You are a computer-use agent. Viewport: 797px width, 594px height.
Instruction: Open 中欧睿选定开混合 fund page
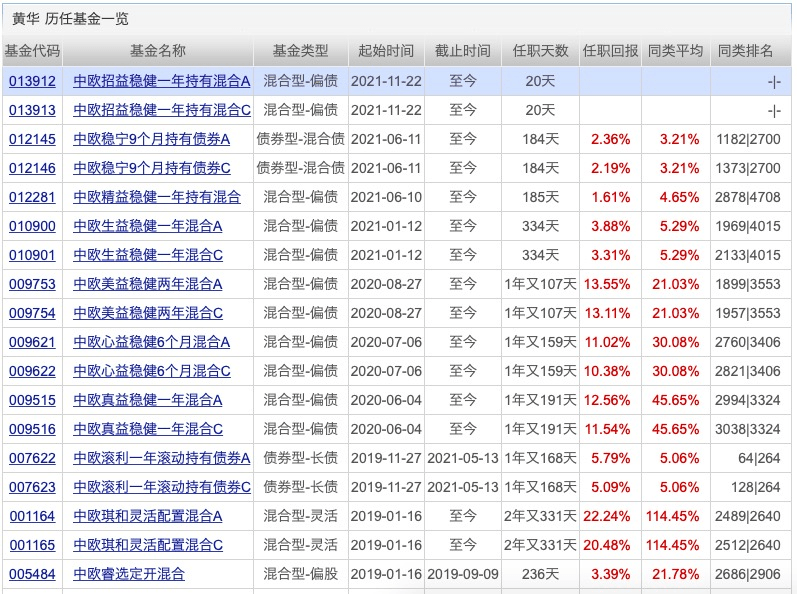coord(129,574)
